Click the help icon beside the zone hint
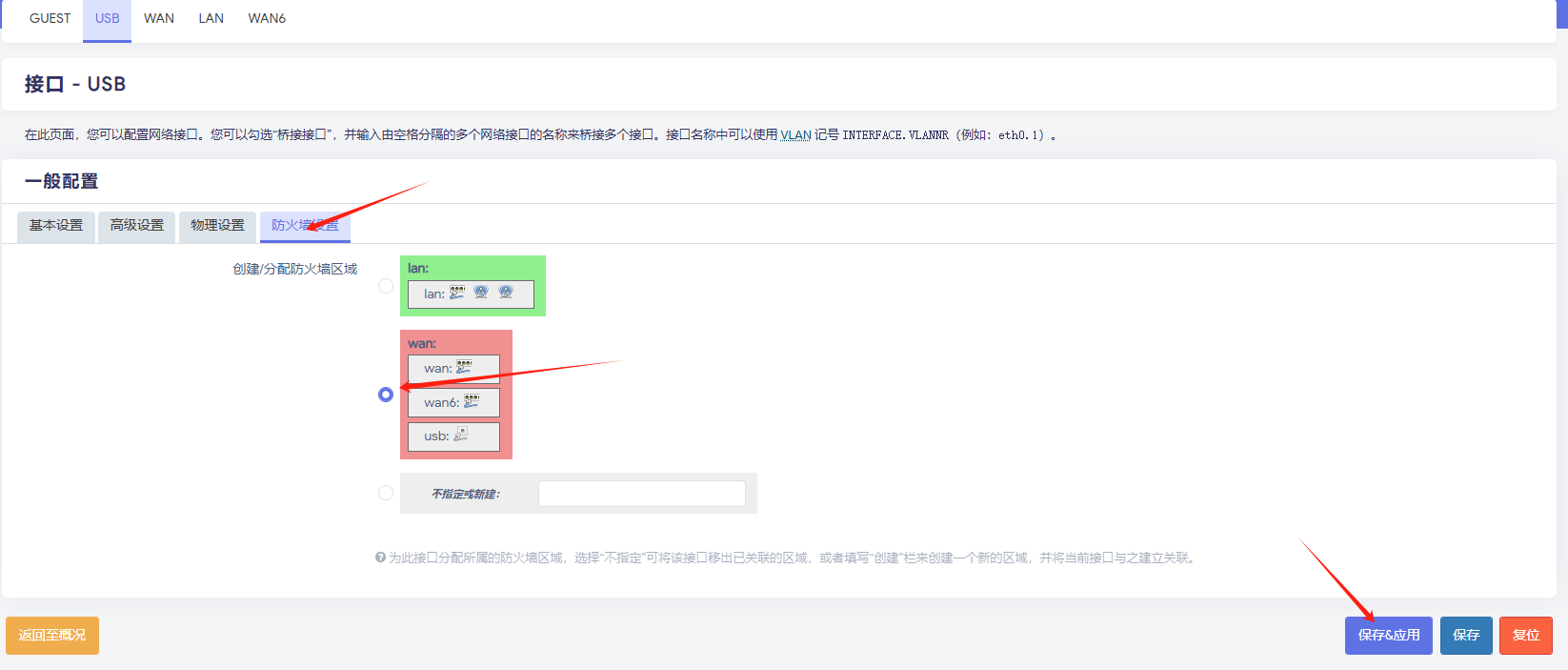Screen dimensions: 1568x670 pyautogui.click(x=380, y=558)
